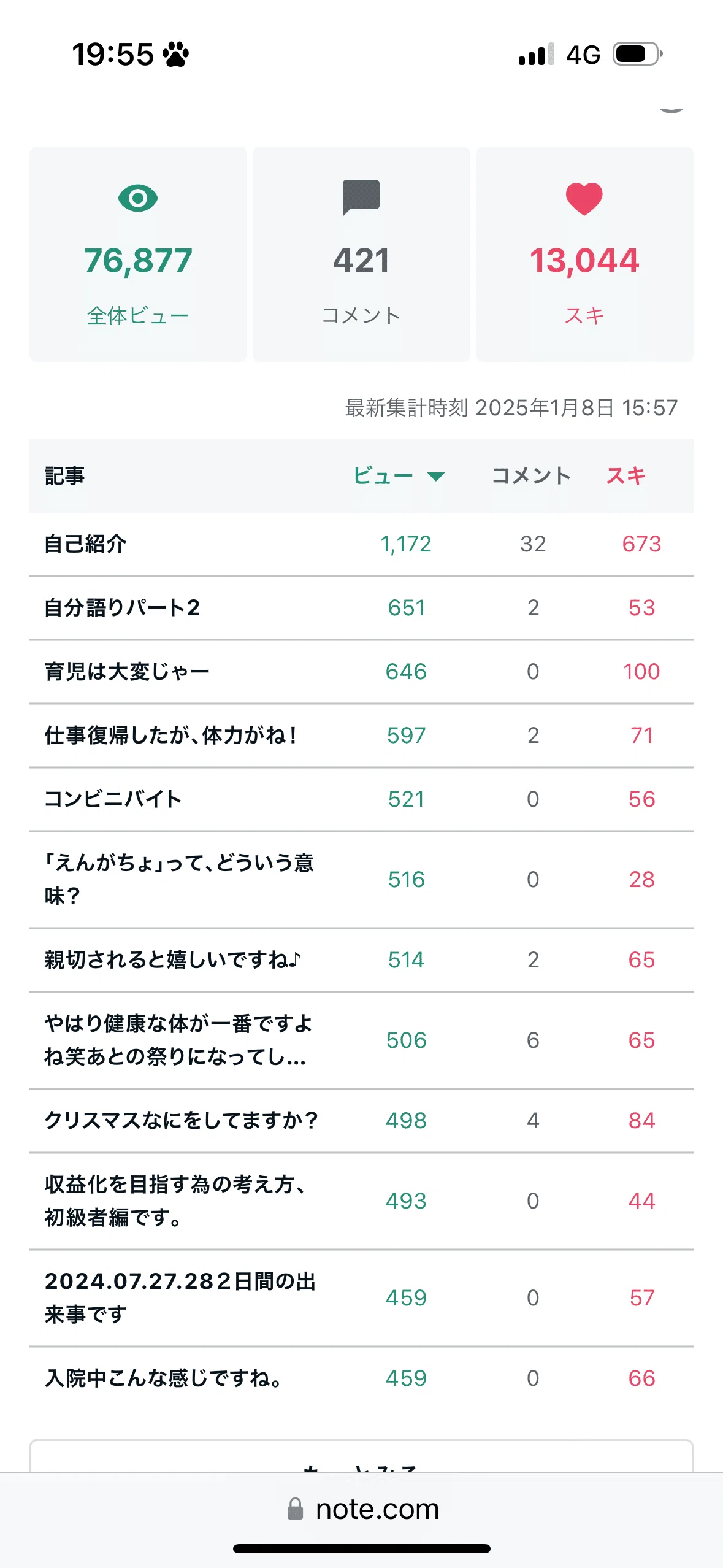This screenshot has width=723, height=1568.
Task: Tap the battery indicator in status bar
Action: (x=638, y=54)
